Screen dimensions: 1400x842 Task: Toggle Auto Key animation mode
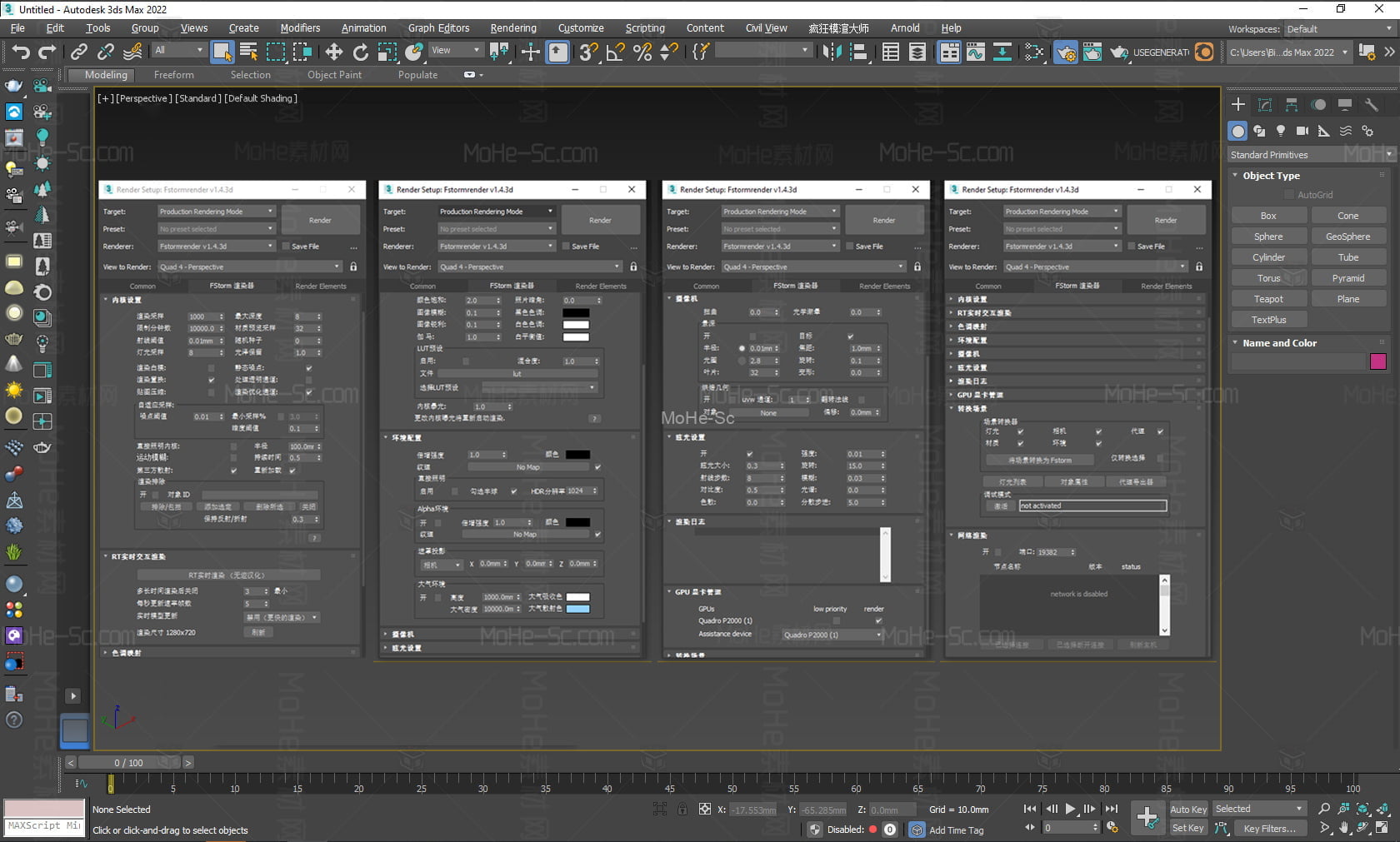pyautogui.click(x=1187, y=809)
